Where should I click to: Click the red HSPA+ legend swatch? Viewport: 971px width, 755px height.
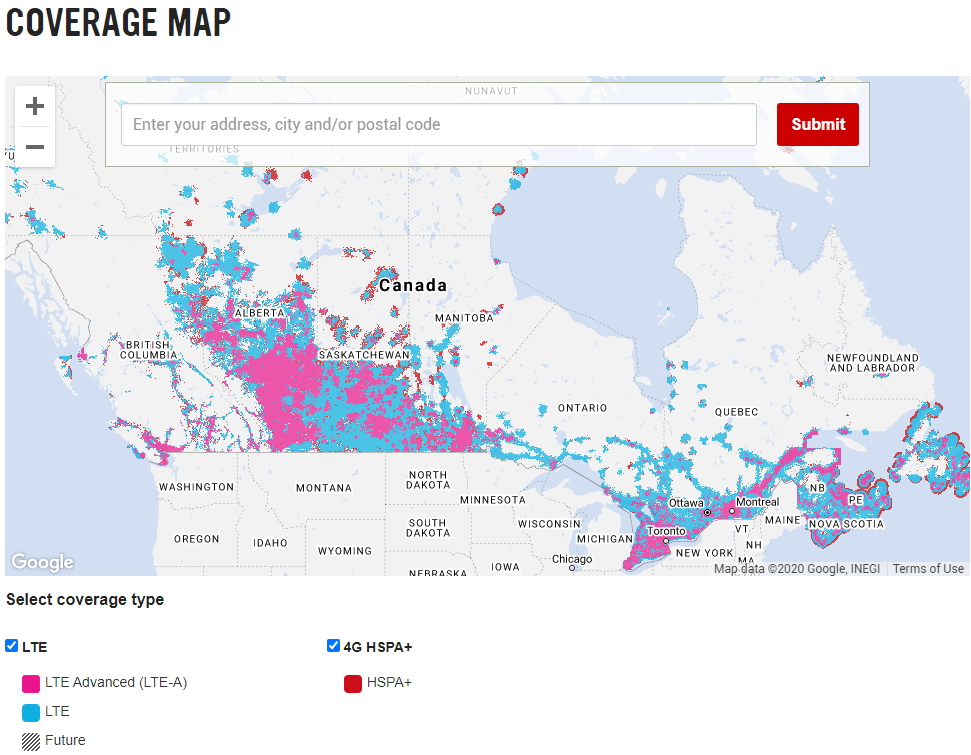tap(352, 683)
